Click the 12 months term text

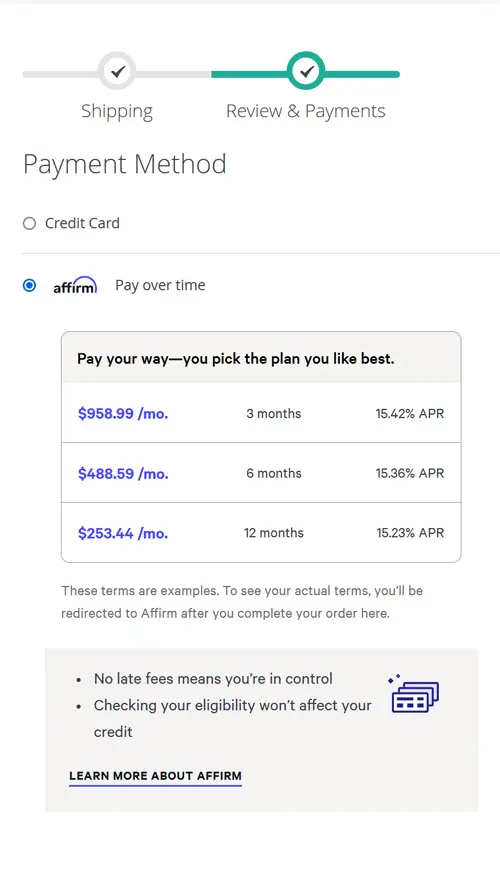273,533
